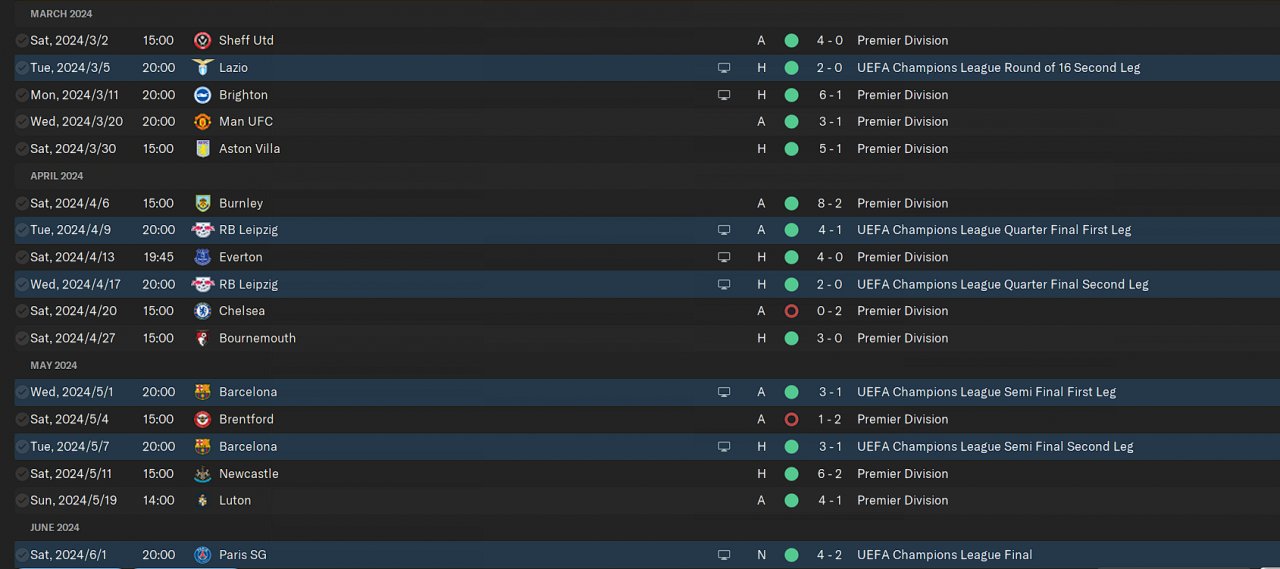Click the Lazio club badge
This screenshot has width=1280, height=569.
click(203, 68)
